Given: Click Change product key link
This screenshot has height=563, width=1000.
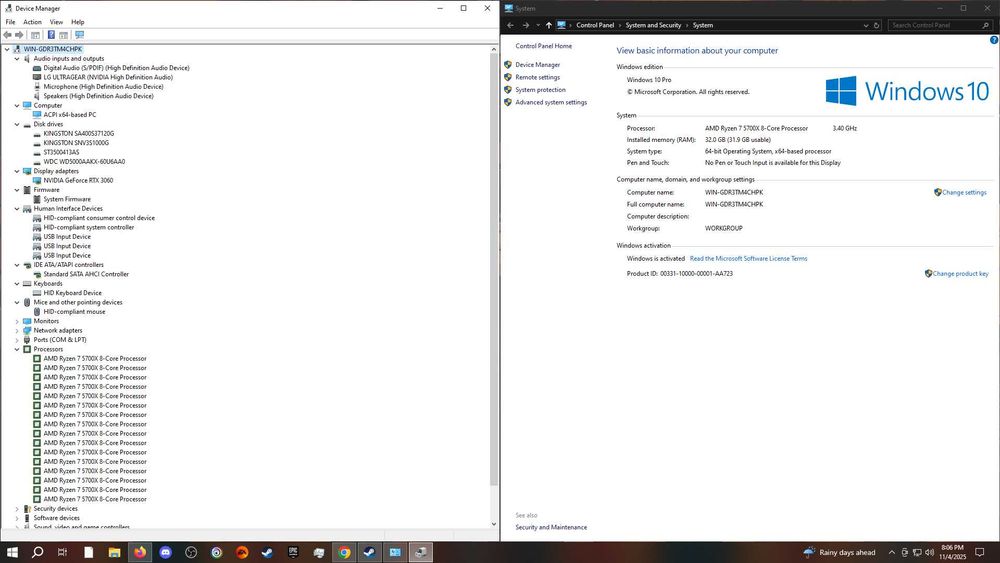Looking at the screenshot, I should click(x=960, y=274).
